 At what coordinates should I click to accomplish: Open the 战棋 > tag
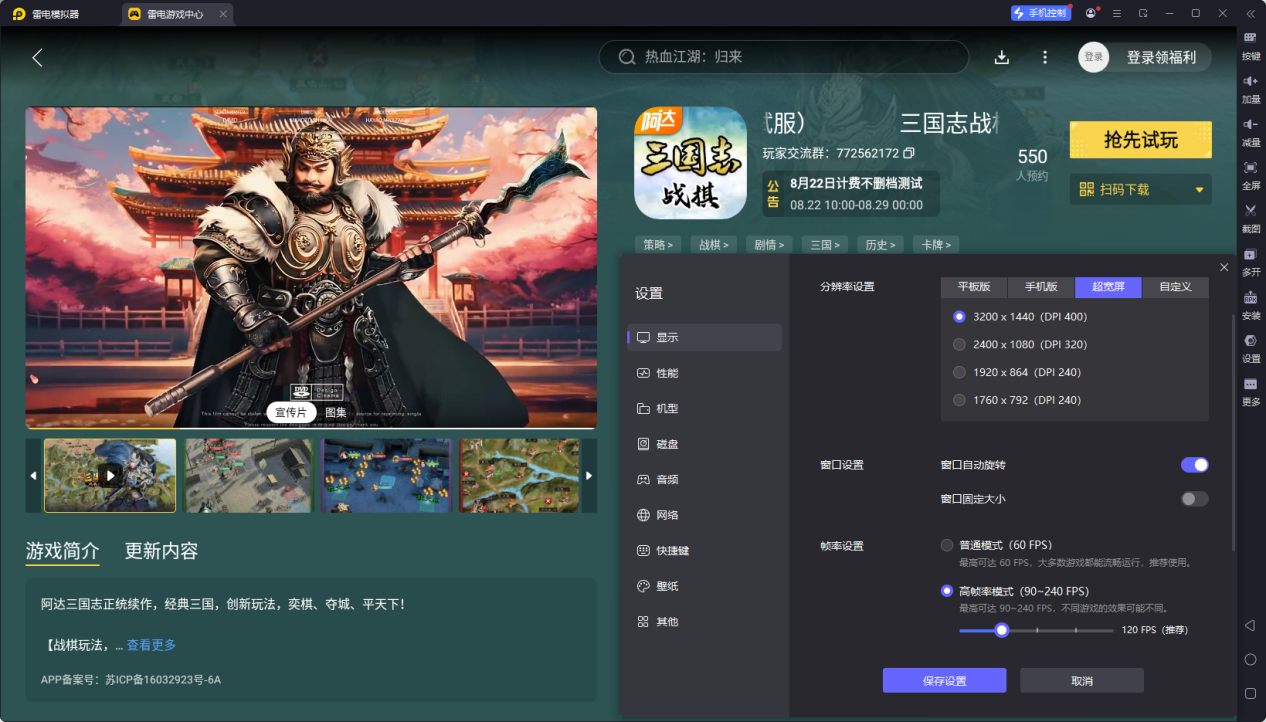(x=714, y=244)
